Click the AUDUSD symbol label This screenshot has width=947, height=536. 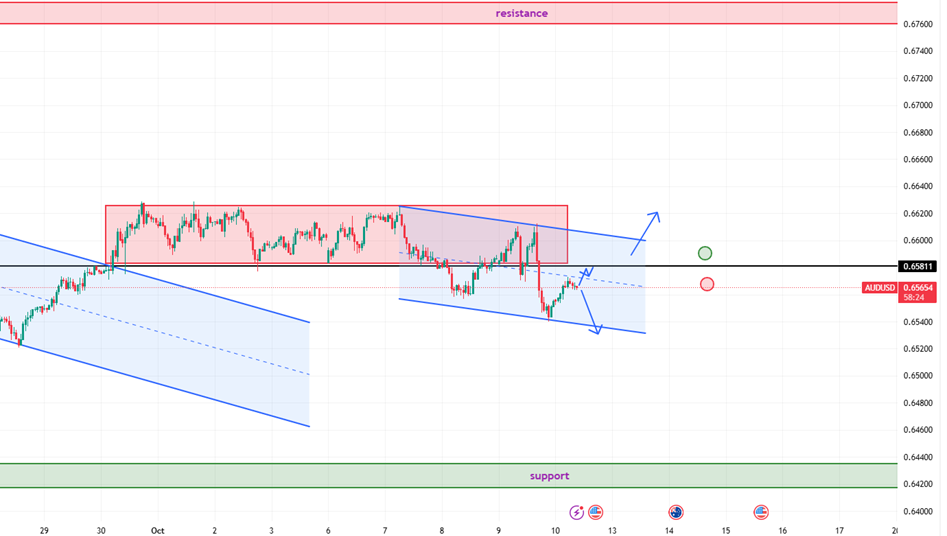click(x=880, y=288)
